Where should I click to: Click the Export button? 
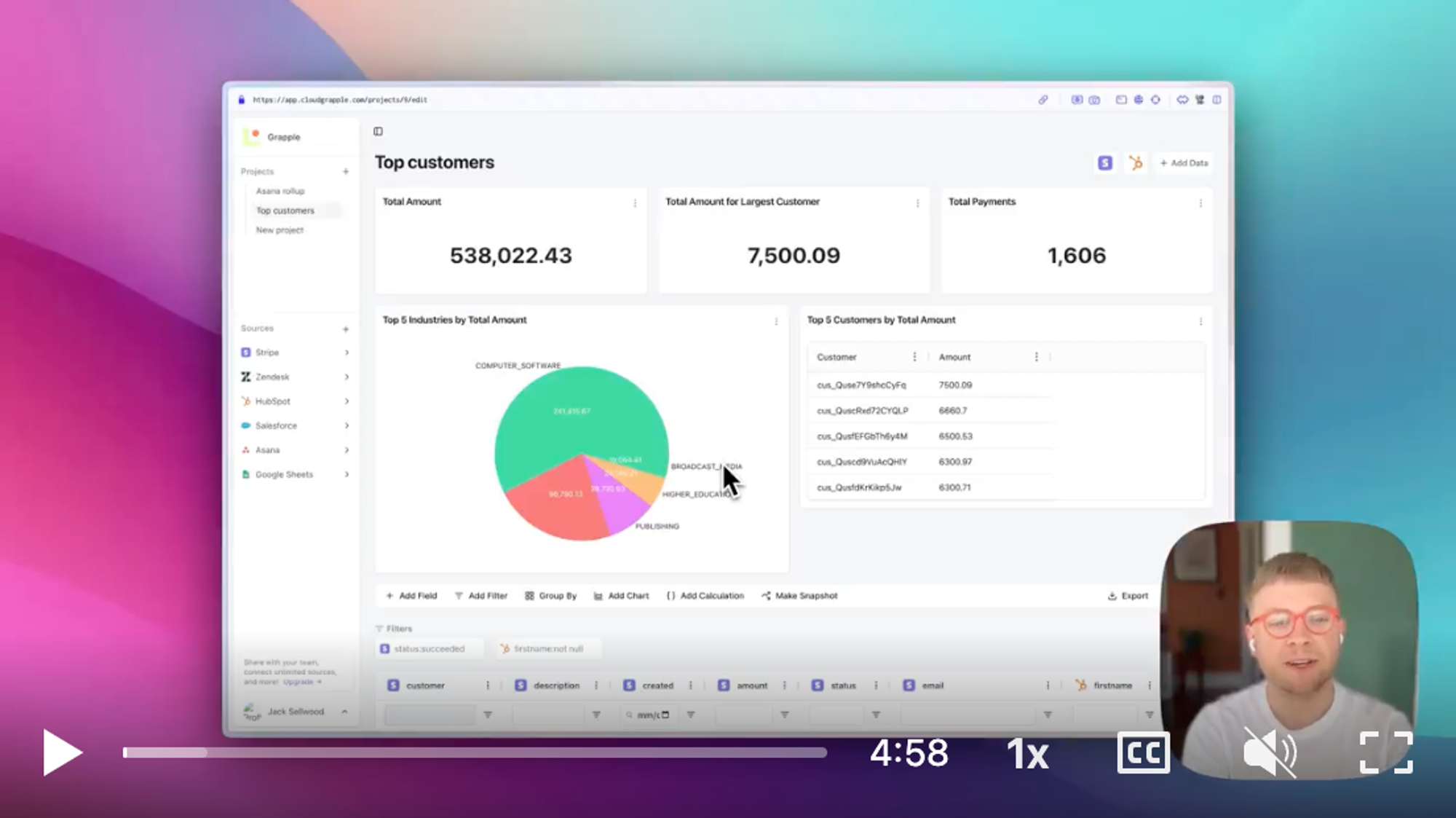pyautogui.click(x=1128, y=596)
